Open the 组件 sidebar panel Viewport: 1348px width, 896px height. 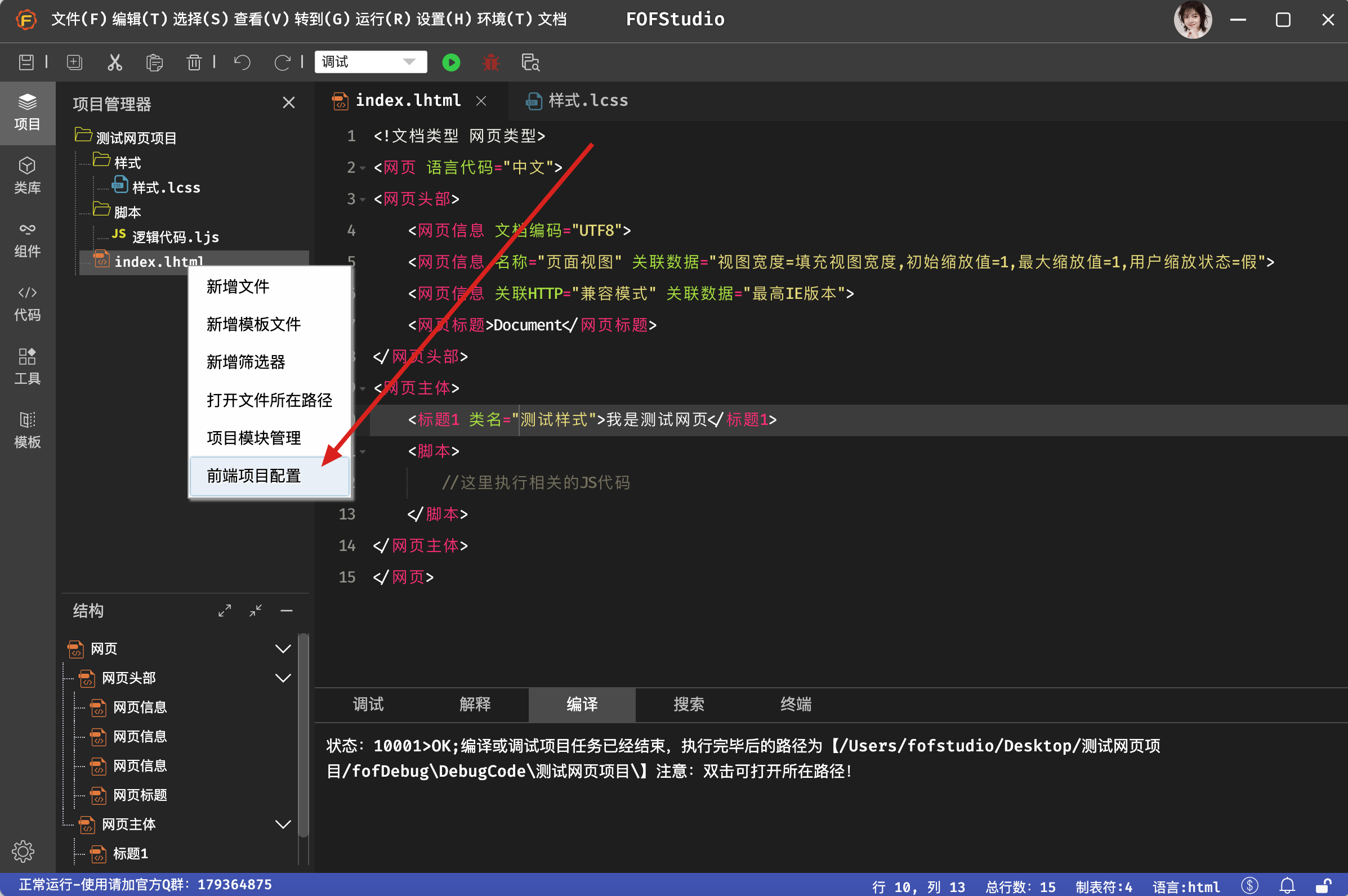[28, 240]
